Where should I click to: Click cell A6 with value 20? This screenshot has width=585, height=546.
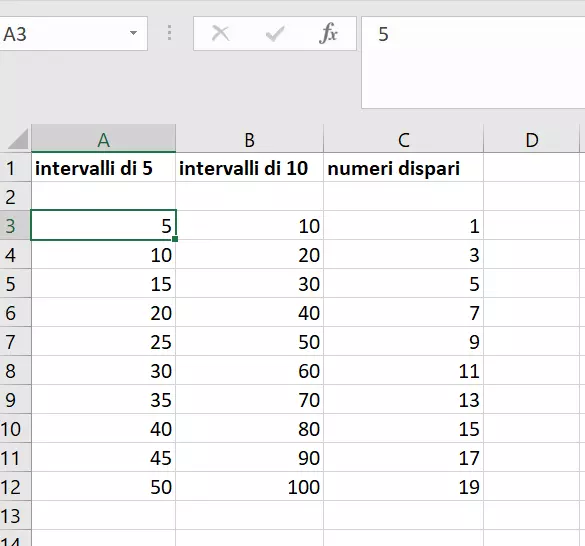(103, 312)
